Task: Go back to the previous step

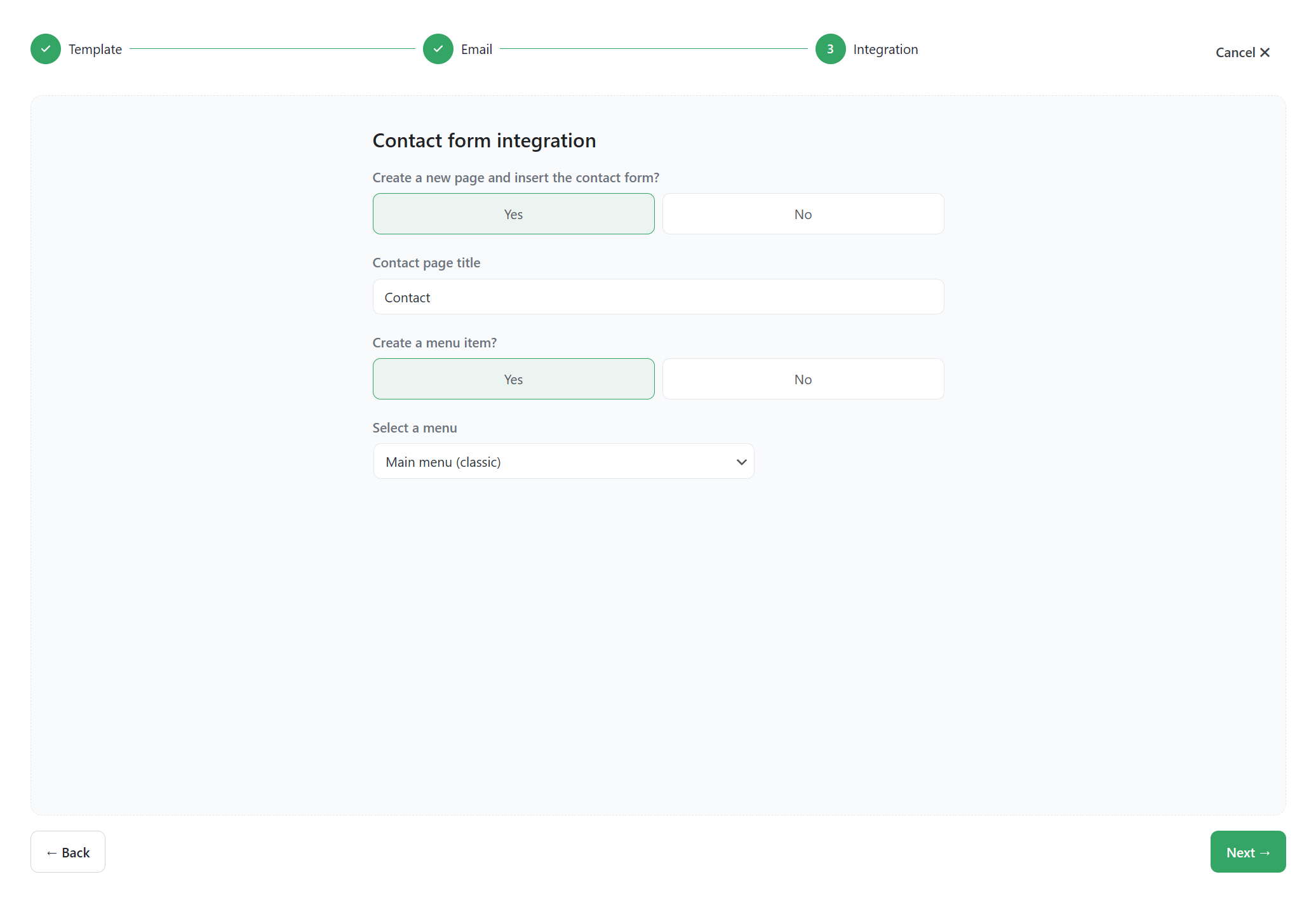Action: (x=68, y=852)
